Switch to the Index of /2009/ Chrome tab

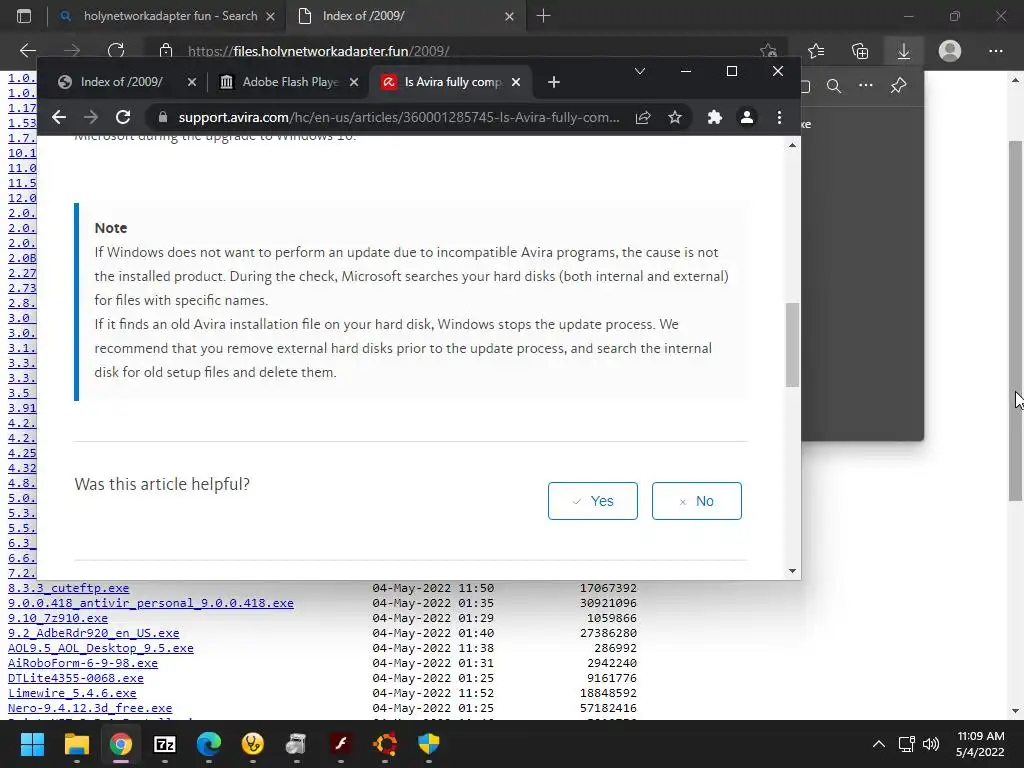120,82
